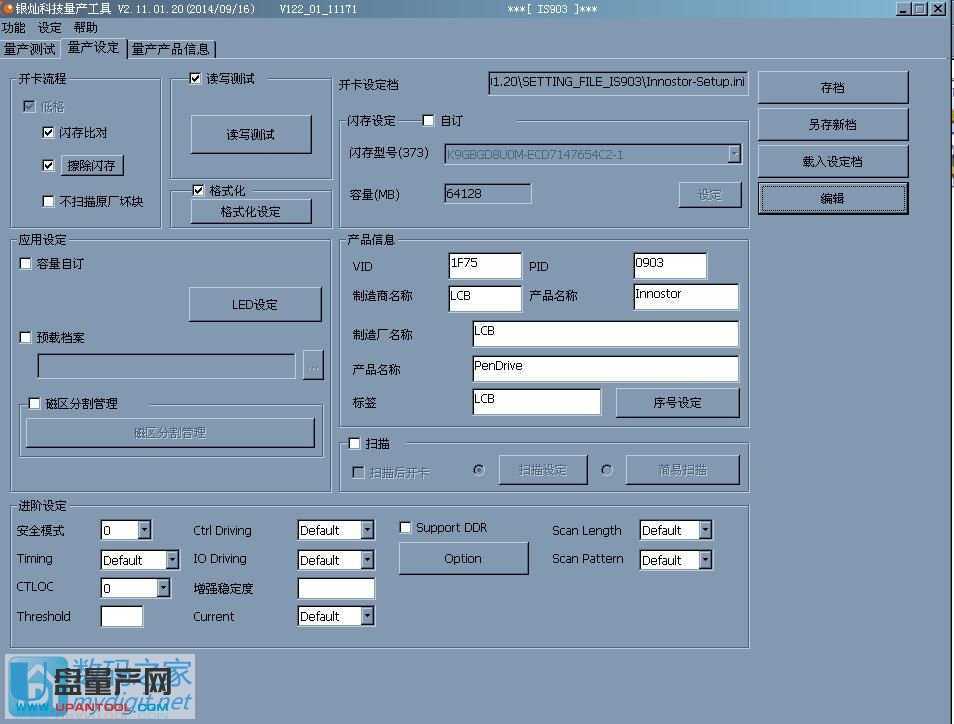Image resolution: width=954 pixels, height=724 pixels.
Task: Open the Timing dropdown
Action: click(x=174, y=559)
